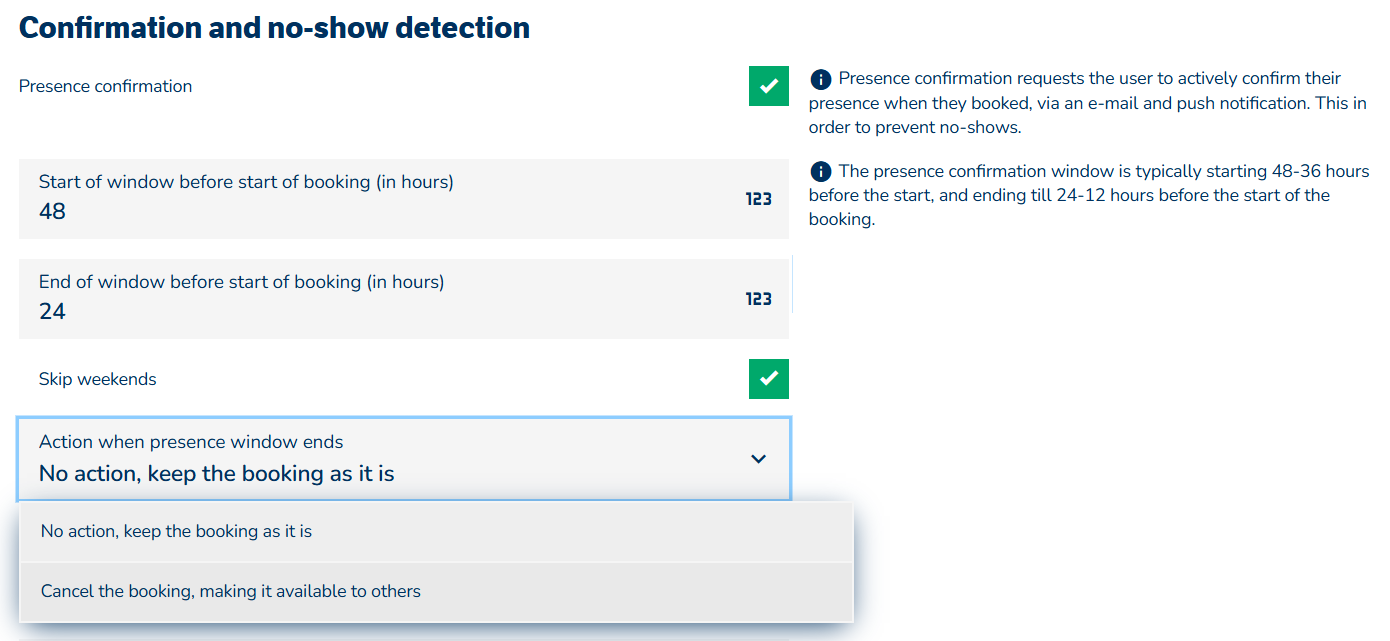
Task: Click the 'Presence confirmation' row label
Action: 105,87
